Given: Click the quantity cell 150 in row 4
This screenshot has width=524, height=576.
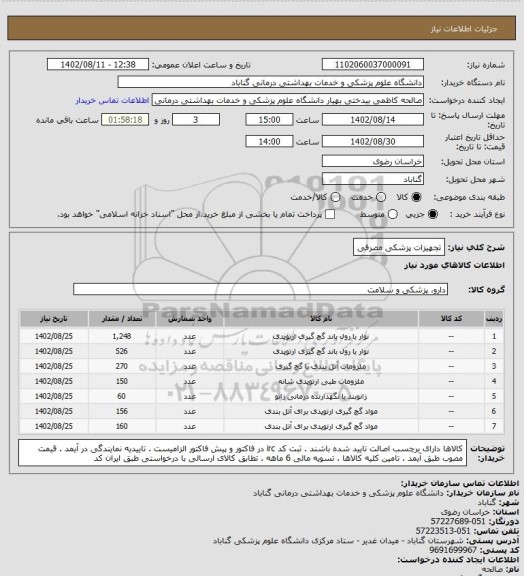Looking at the screenshot, I should pyautogui.click(x=122, y=381).
